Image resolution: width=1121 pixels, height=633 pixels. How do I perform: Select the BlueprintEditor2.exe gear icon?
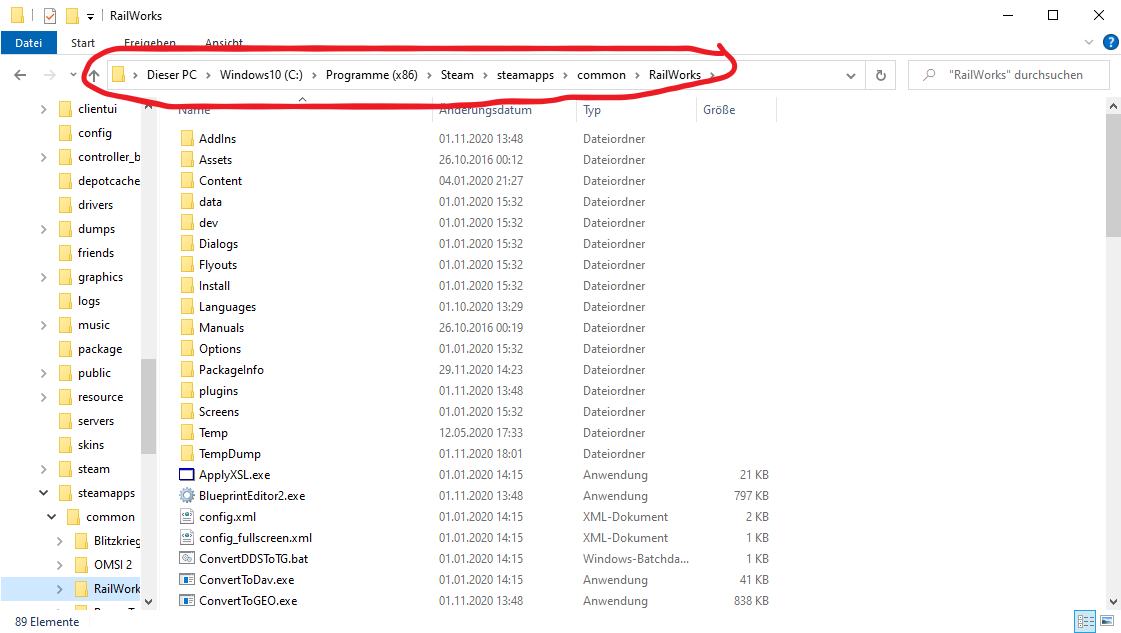(x=187, y=496)
